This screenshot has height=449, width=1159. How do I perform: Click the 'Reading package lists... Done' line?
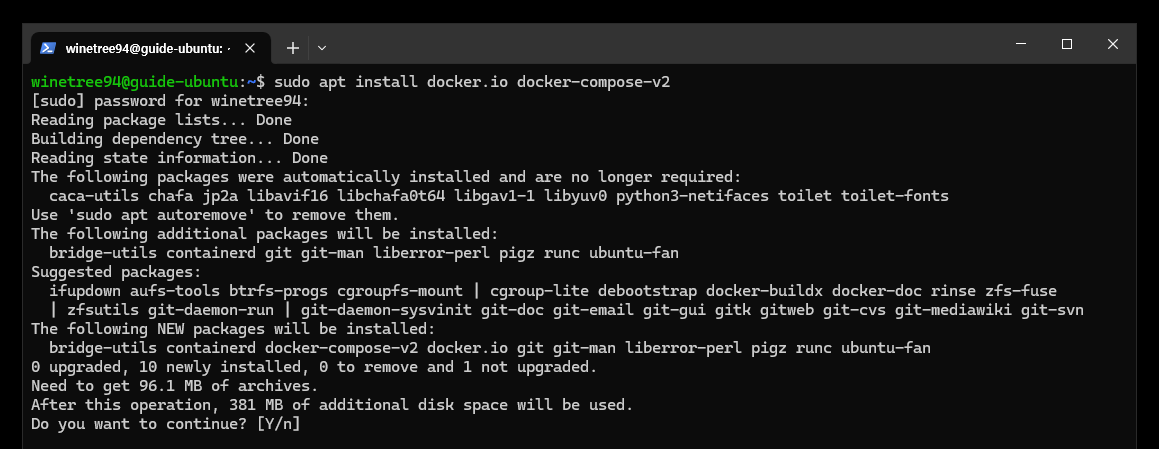(161, 120)
